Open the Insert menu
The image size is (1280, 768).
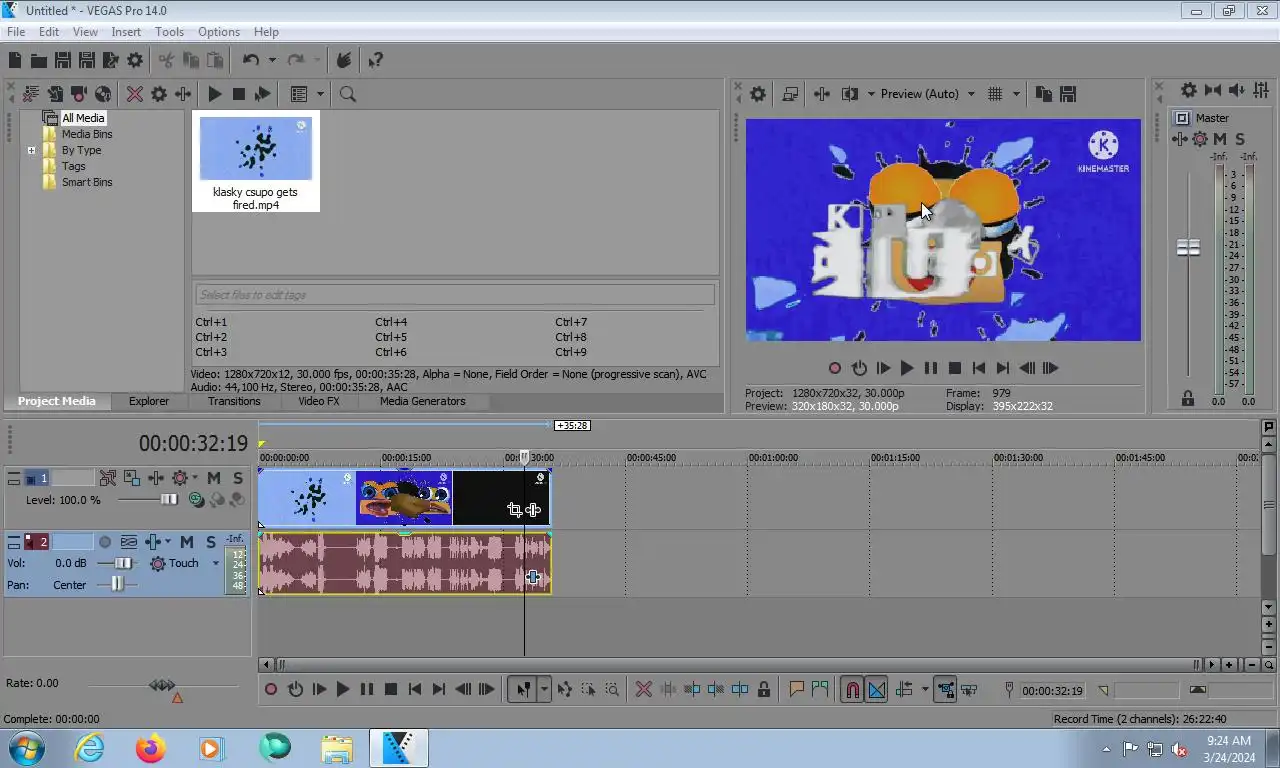pos(126,32)
